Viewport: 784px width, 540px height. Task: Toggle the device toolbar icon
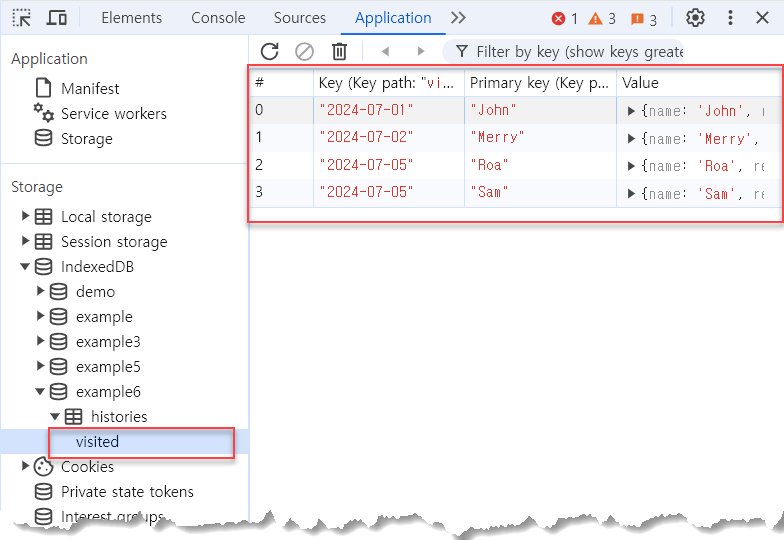57,18
